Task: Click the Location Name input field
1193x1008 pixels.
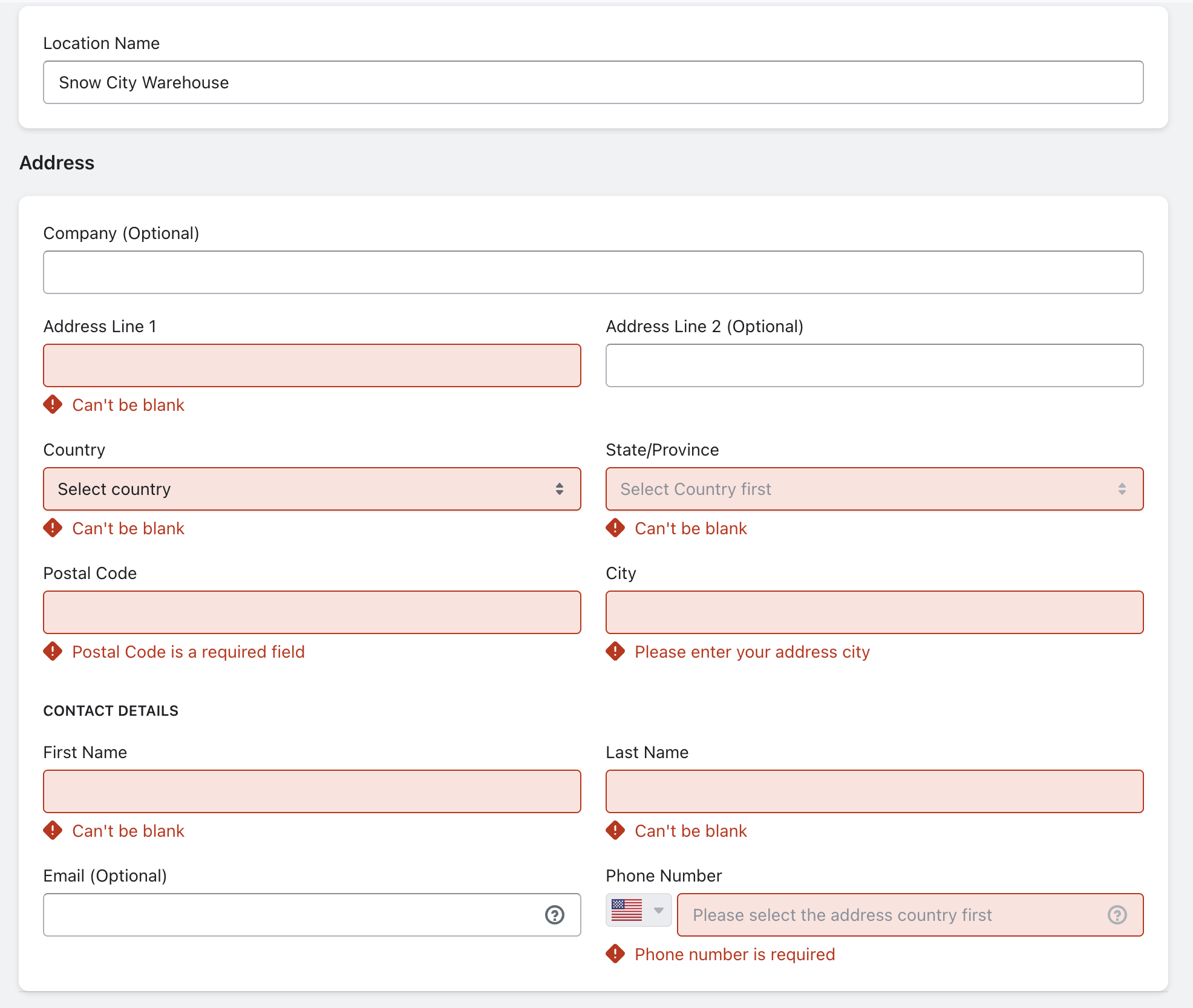Action: (x=593, y=82)
